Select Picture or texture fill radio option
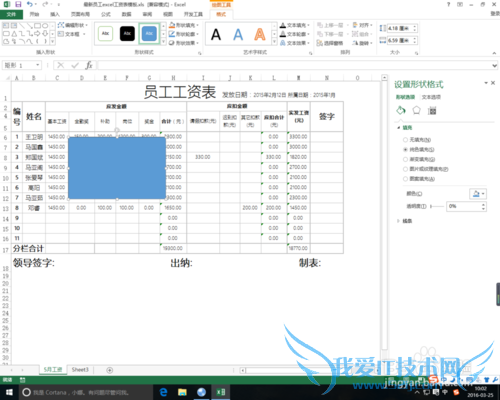 point(405,169)
